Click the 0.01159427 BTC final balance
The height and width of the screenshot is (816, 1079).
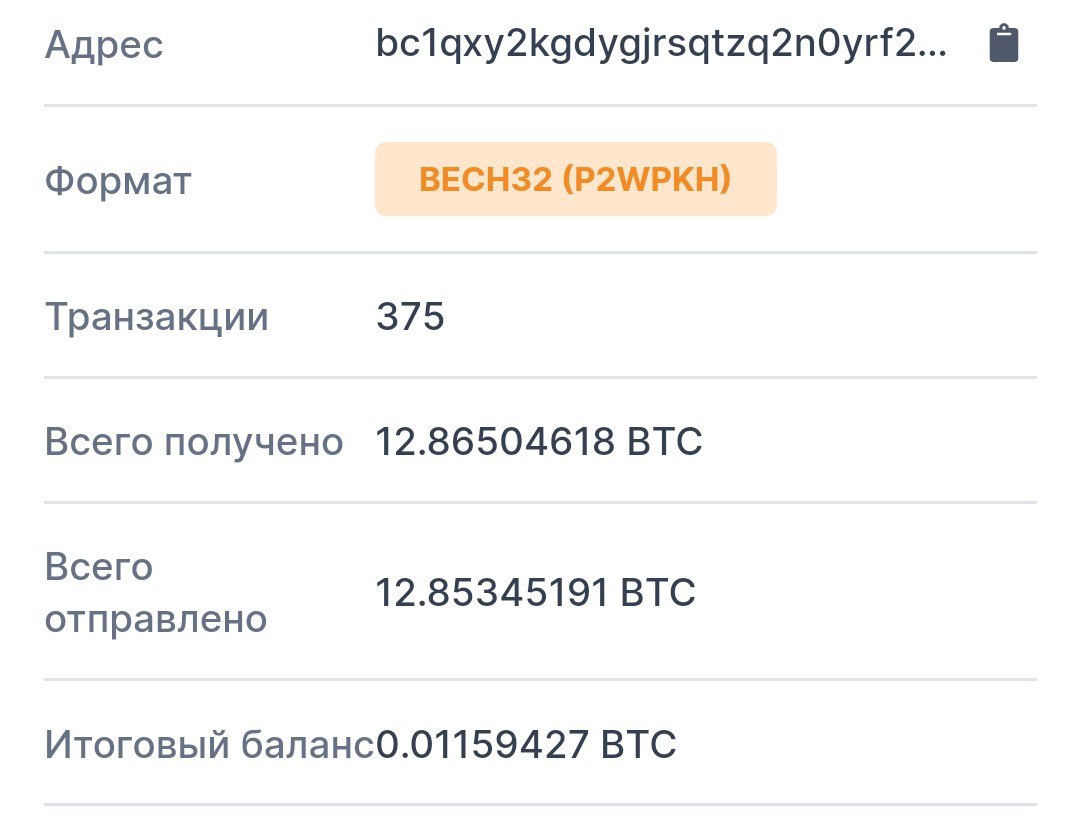coord(526,744)
